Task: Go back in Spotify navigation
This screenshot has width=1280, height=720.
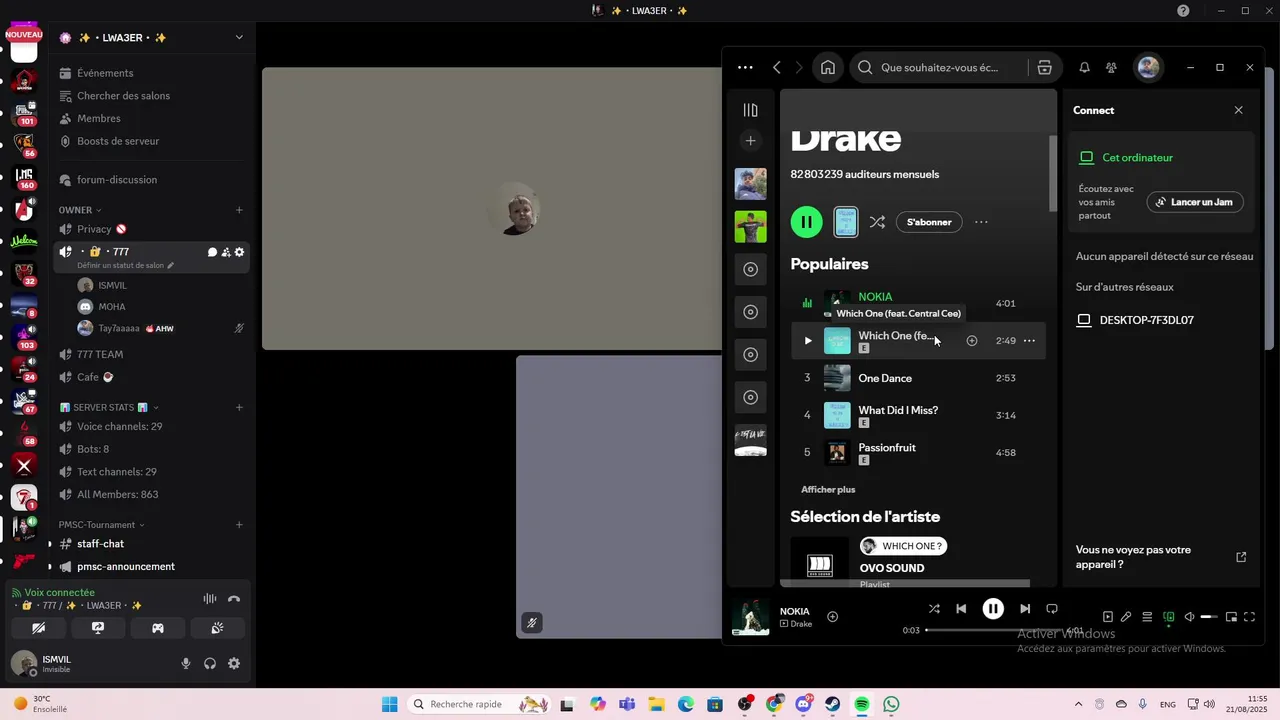Action: pos(777,68)
